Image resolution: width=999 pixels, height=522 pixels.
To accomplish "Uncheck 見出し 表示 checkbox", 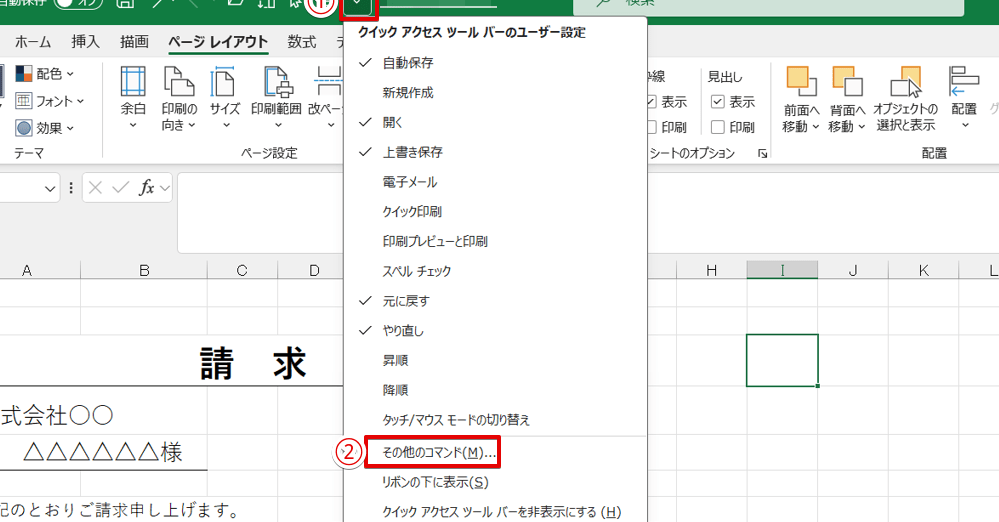I will pos(718,102).
